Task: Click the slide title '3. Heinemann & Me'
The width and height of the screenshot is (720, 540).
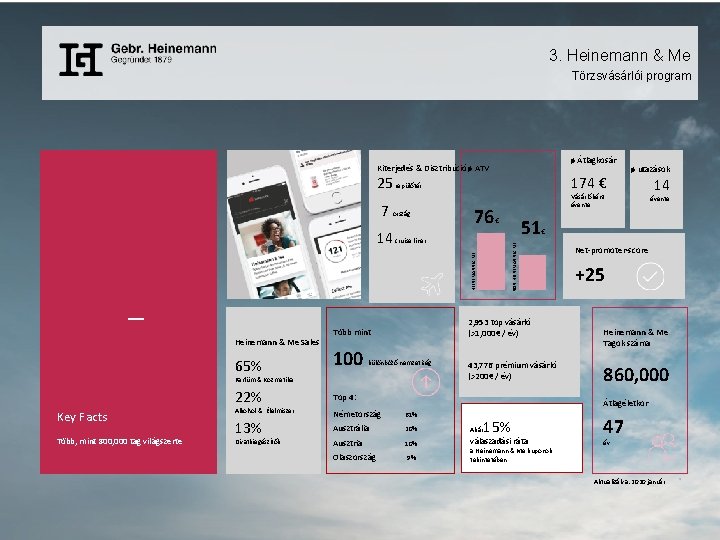Action: click(x=619, y=55)
